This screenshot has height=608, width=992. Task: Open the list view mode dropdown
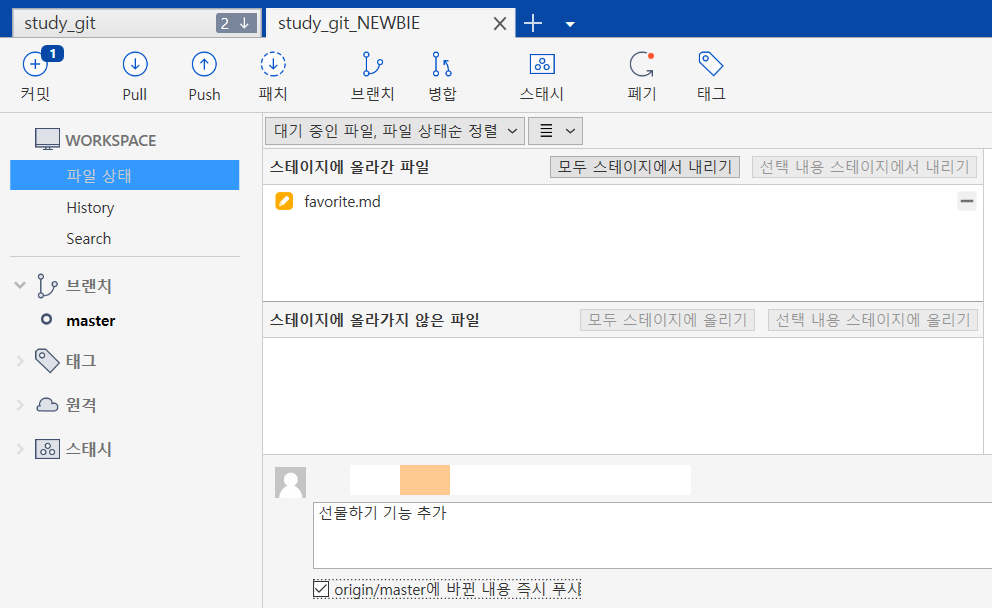coord(555,131)
